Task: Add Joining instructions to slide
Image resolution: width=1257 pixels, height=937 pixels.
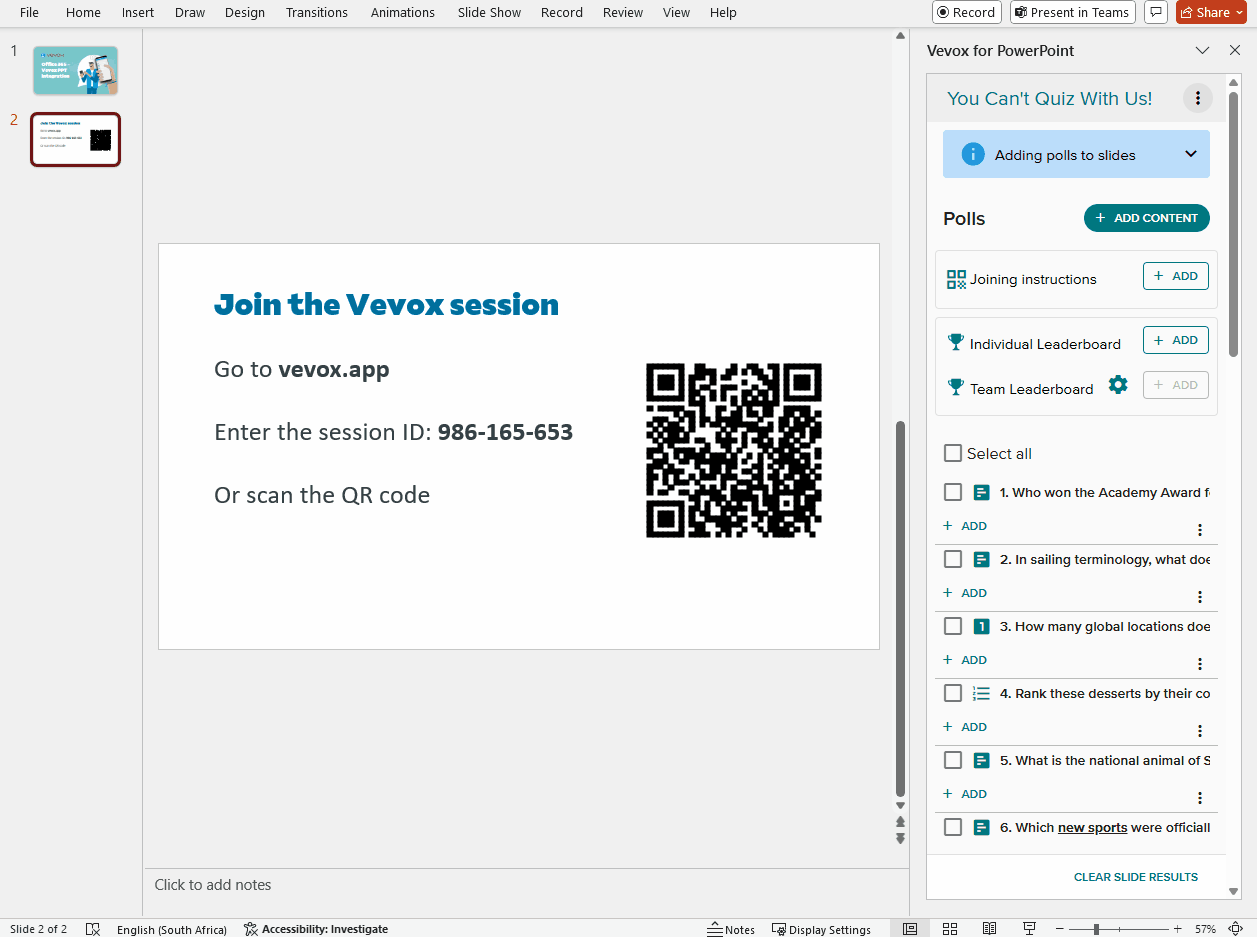Action: [x=1176, y=276]
